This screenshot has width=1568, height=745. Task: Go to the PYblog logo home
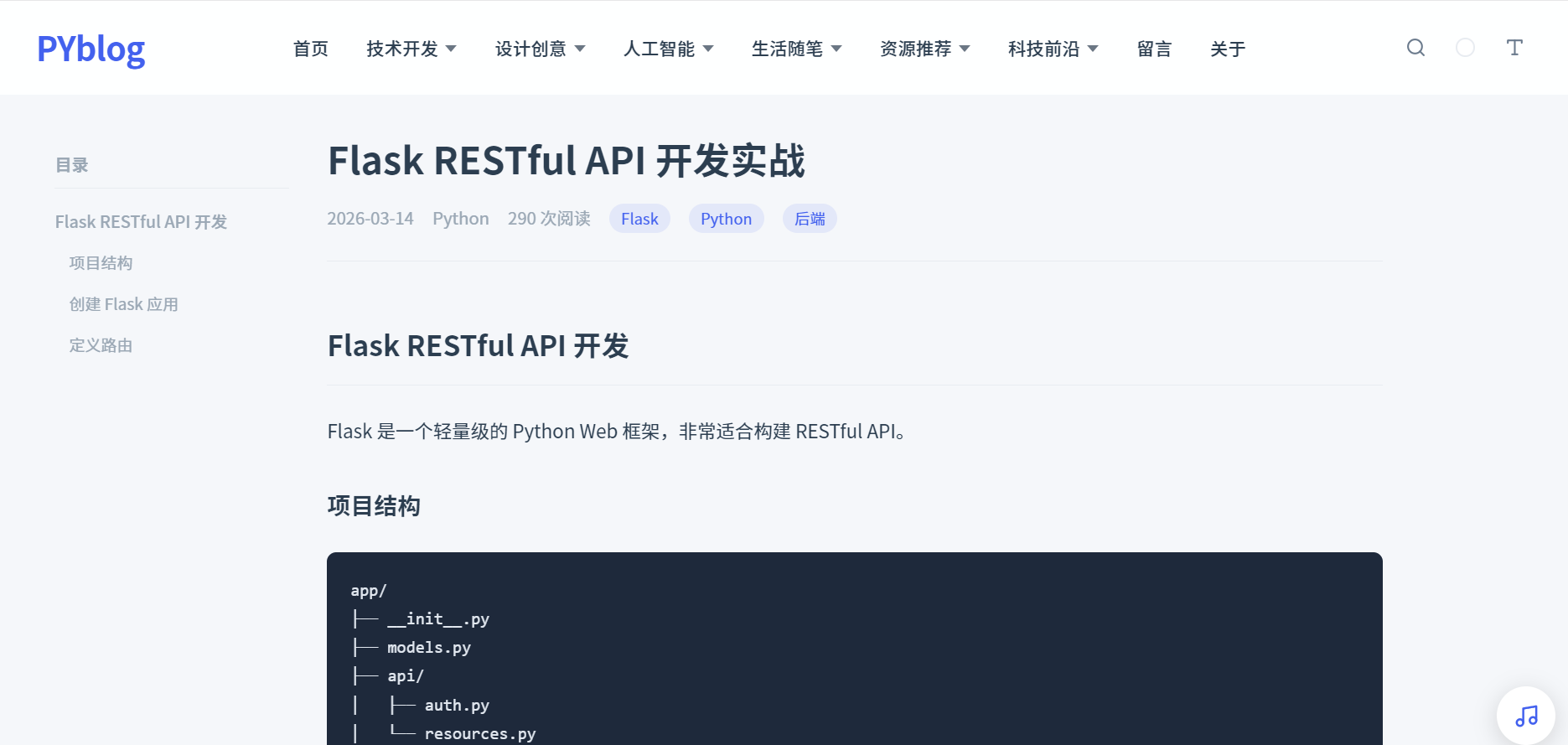pos(91,49)
